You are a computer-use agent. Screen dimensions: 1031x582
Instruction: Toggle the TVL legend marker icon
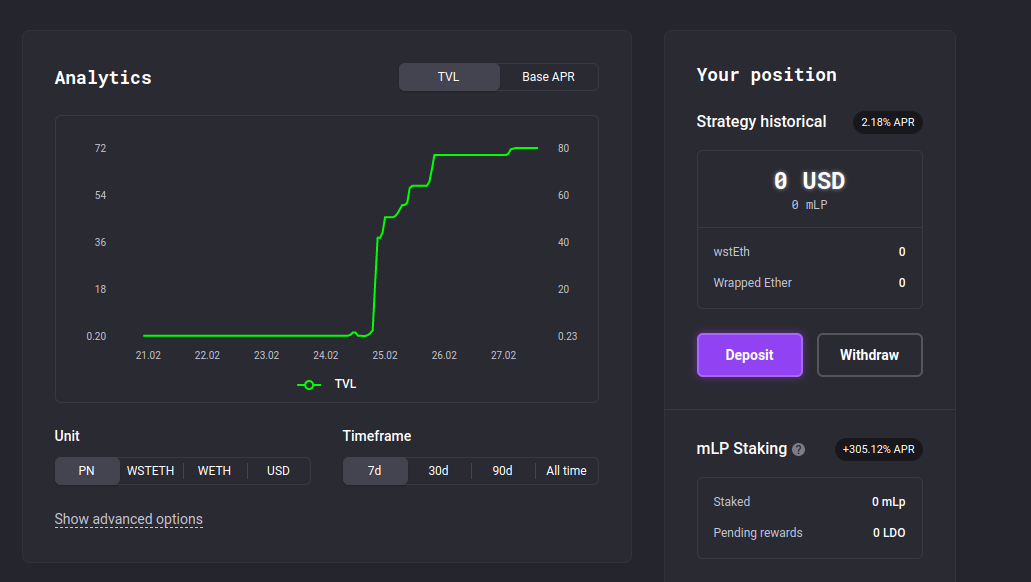(x=309, y=384)
